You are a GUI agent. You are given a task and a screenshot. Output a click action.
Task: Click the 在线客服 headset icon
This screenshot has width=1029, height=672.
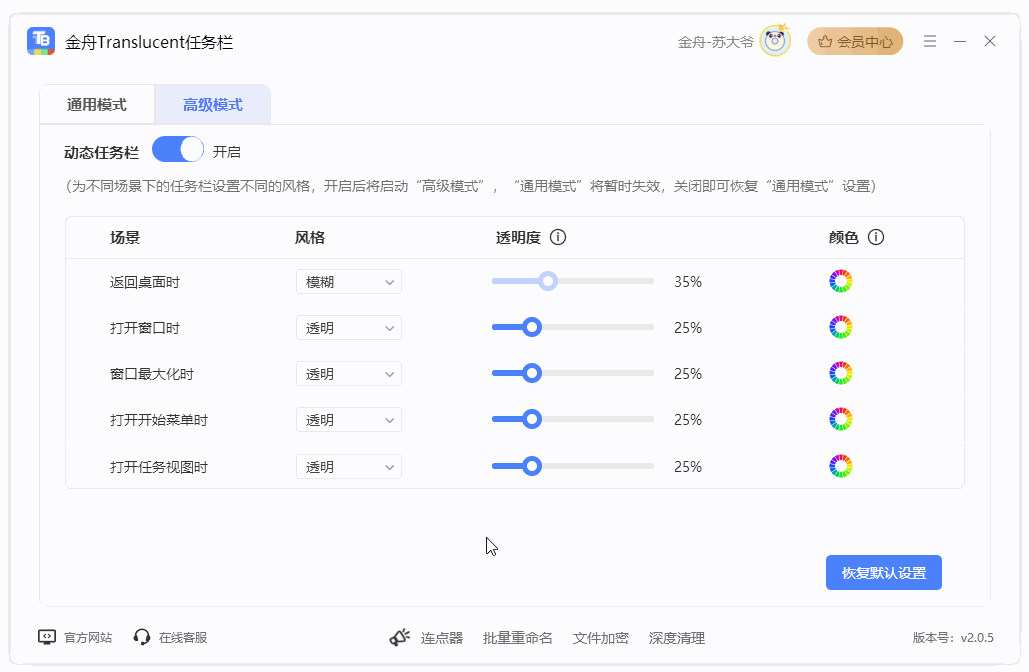point(142,637)
